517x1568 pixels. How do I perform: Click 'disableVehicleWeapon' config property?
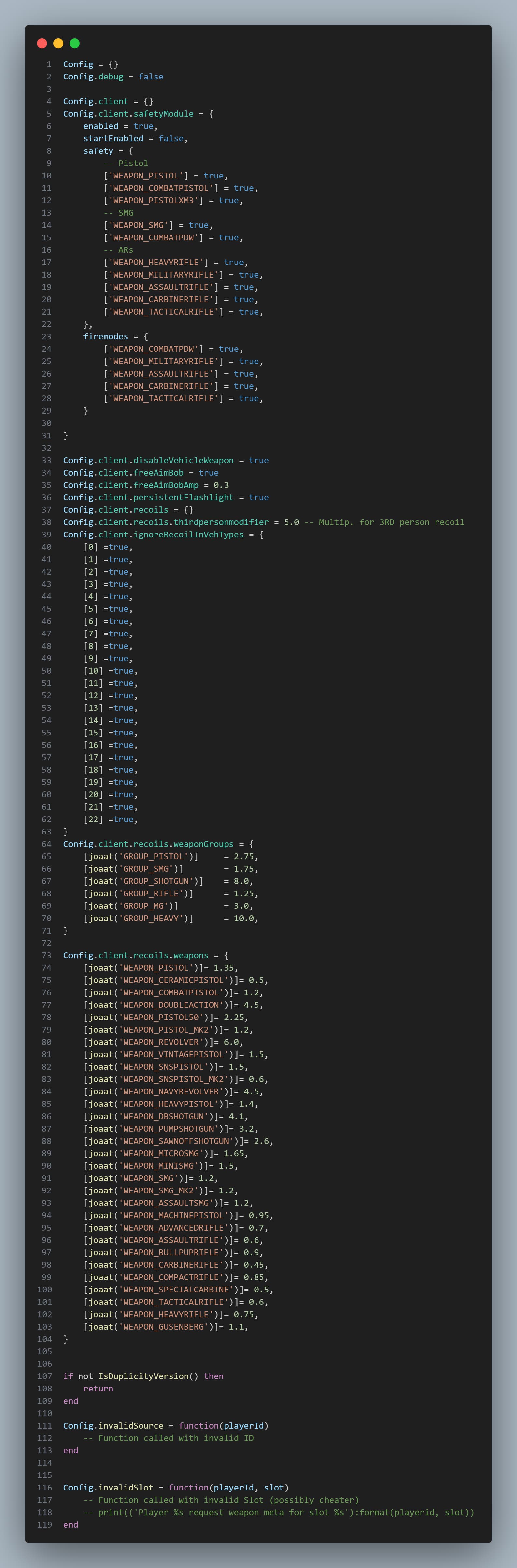pos(183,460)
